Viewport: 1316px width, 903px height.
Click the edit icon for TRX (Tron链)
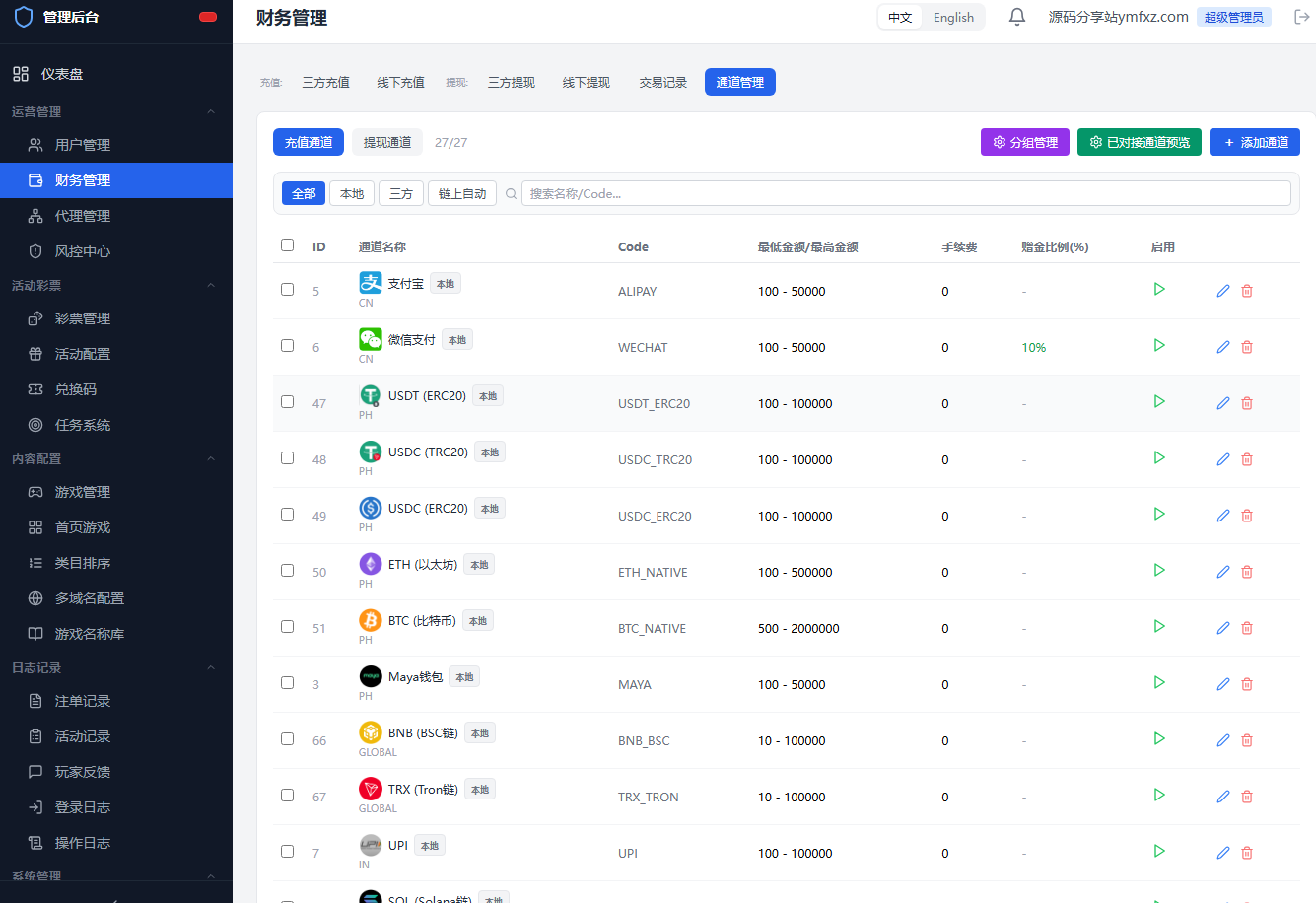(1223, 797)
